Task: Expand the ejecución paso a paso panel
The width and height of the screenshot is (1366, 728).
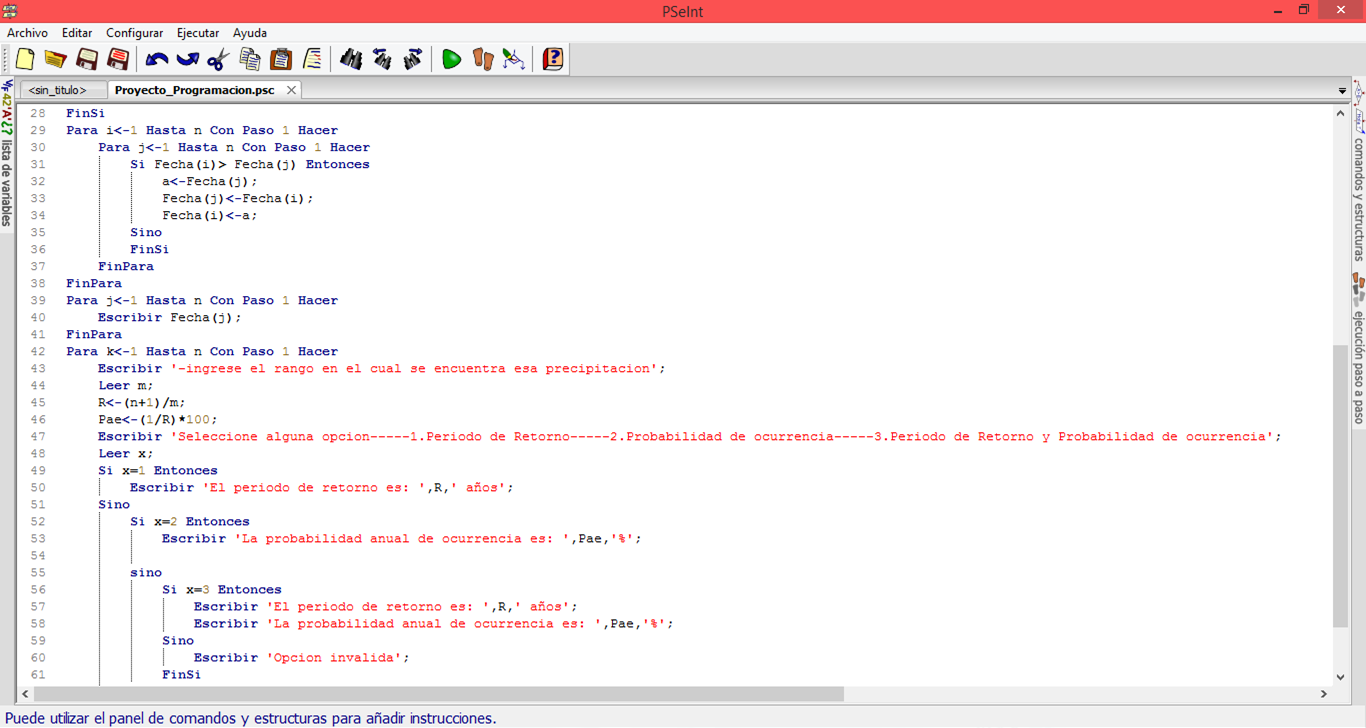Action: (1358, 348)
